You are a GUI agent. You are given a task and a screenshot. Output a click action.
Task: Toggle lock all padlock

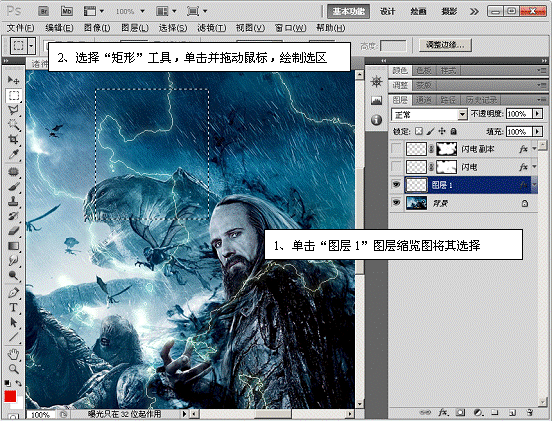pos(454,131)
